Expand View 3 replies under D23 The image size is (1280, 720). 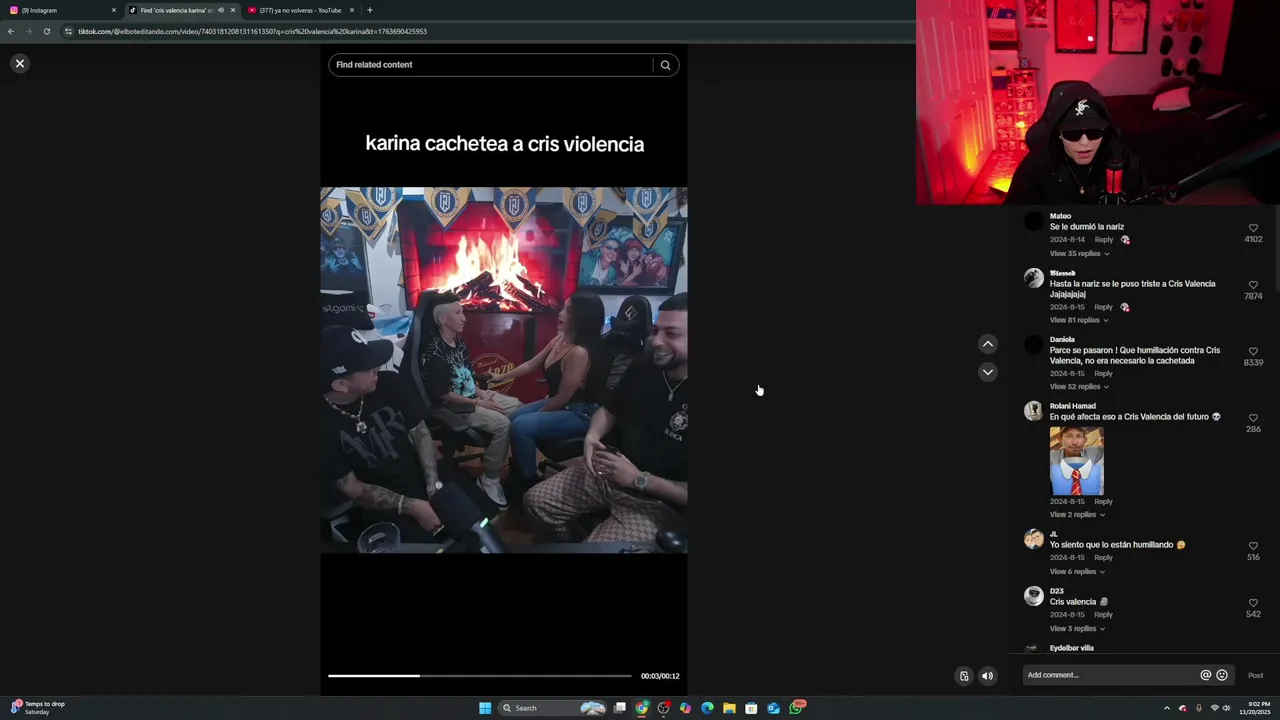coord(1077,628)
